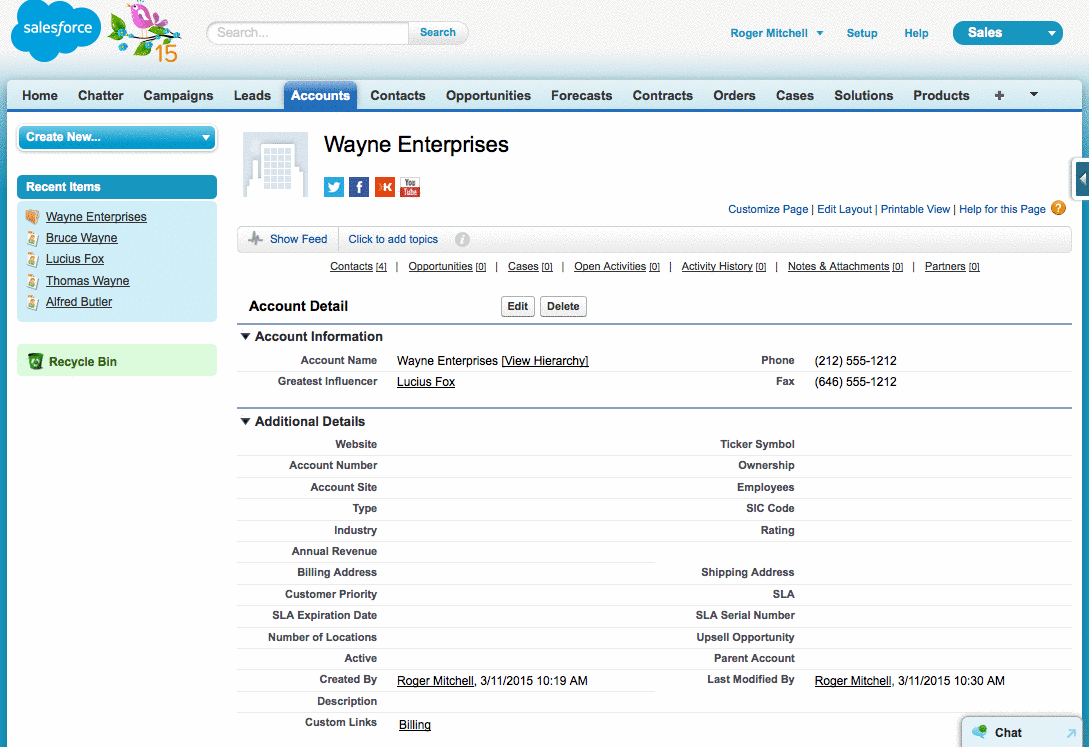Open the Edit Layout link

pos(845,209)
